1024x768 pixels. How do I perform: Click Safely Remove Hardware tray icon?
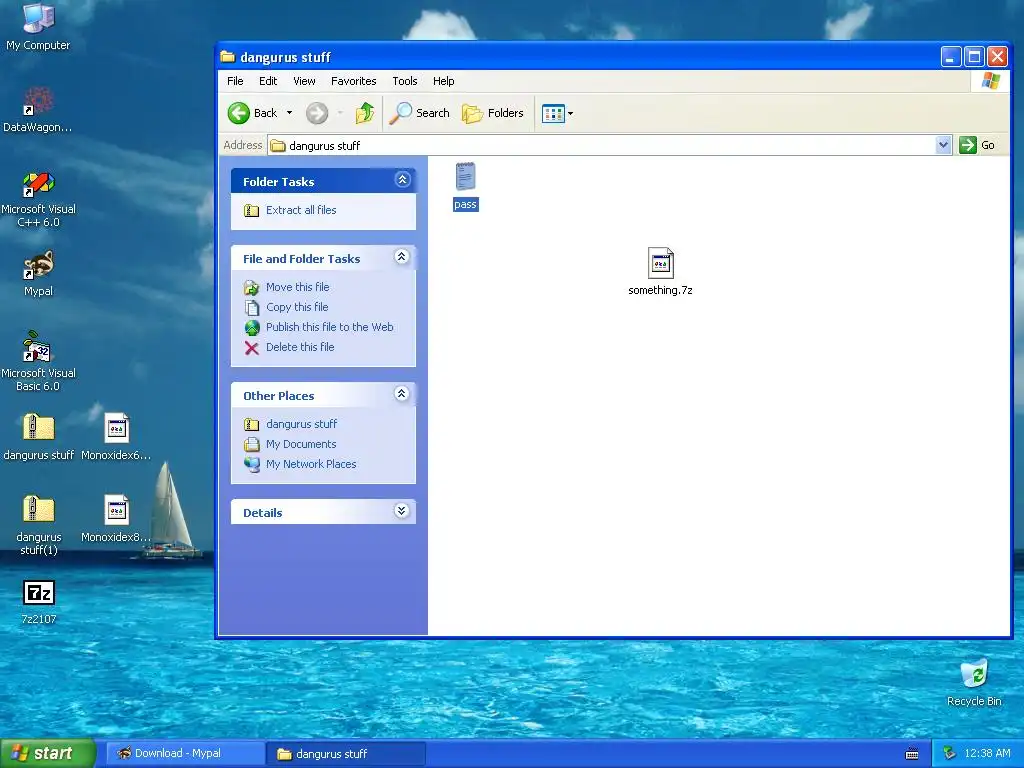point(949,753)
